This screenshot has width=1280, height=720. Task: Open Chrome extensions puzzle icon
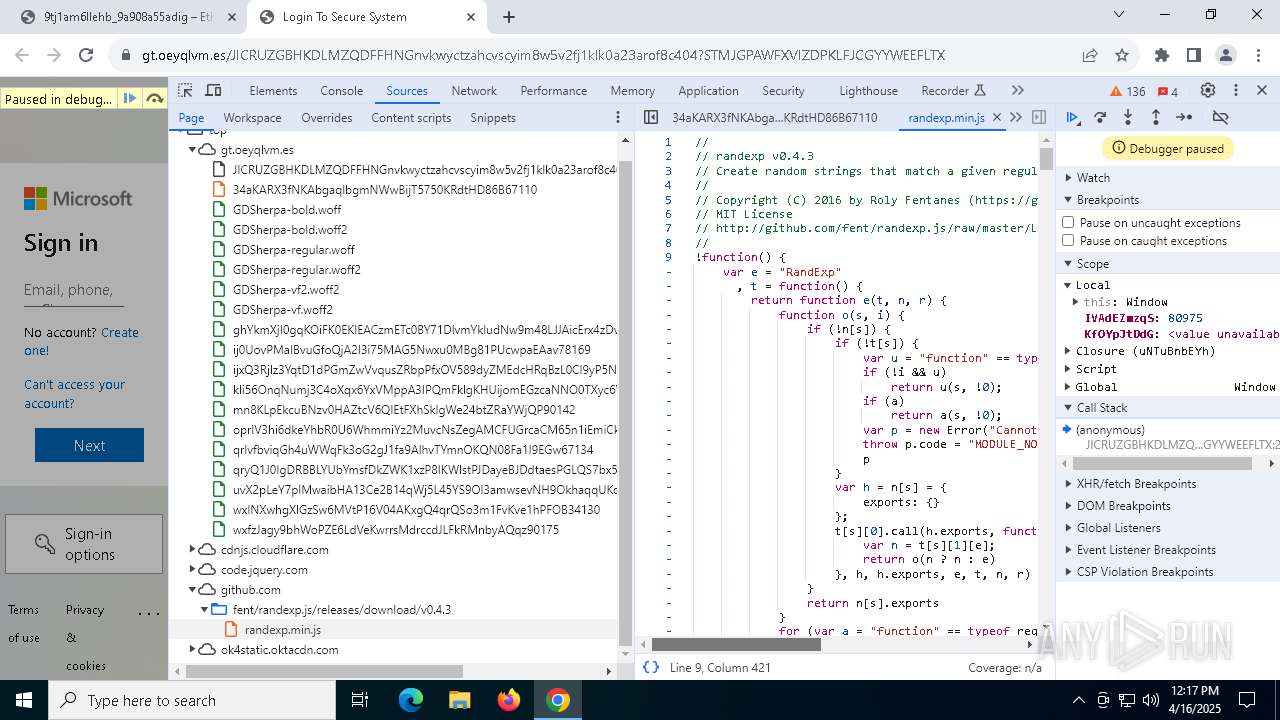click(x=1161, y=55)
